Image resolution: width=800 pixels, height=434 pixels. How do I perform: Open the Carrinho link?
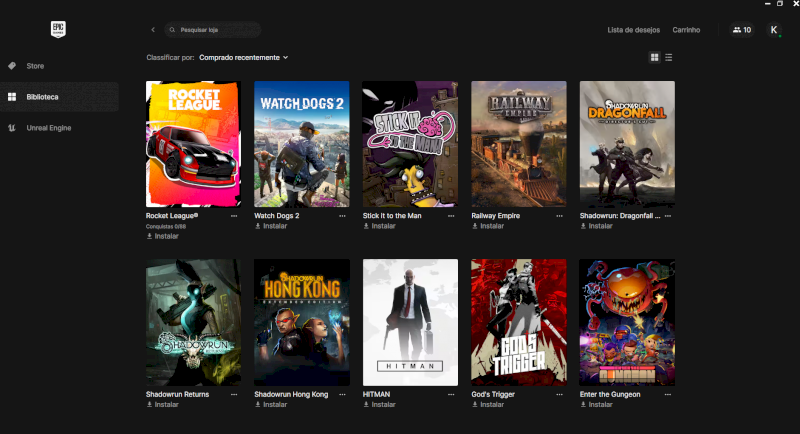pyautogui.click(x=686, y=30)
